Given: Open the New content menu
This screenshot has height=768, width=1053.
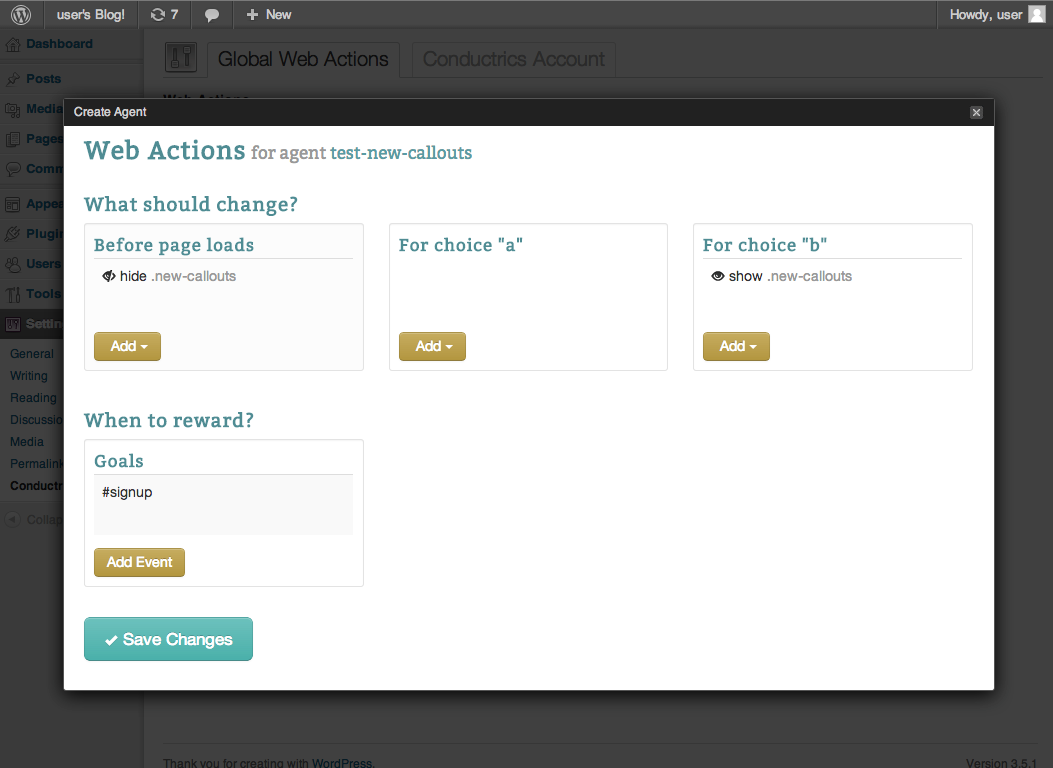Looking at the screenshot, I should click(268, 15).
